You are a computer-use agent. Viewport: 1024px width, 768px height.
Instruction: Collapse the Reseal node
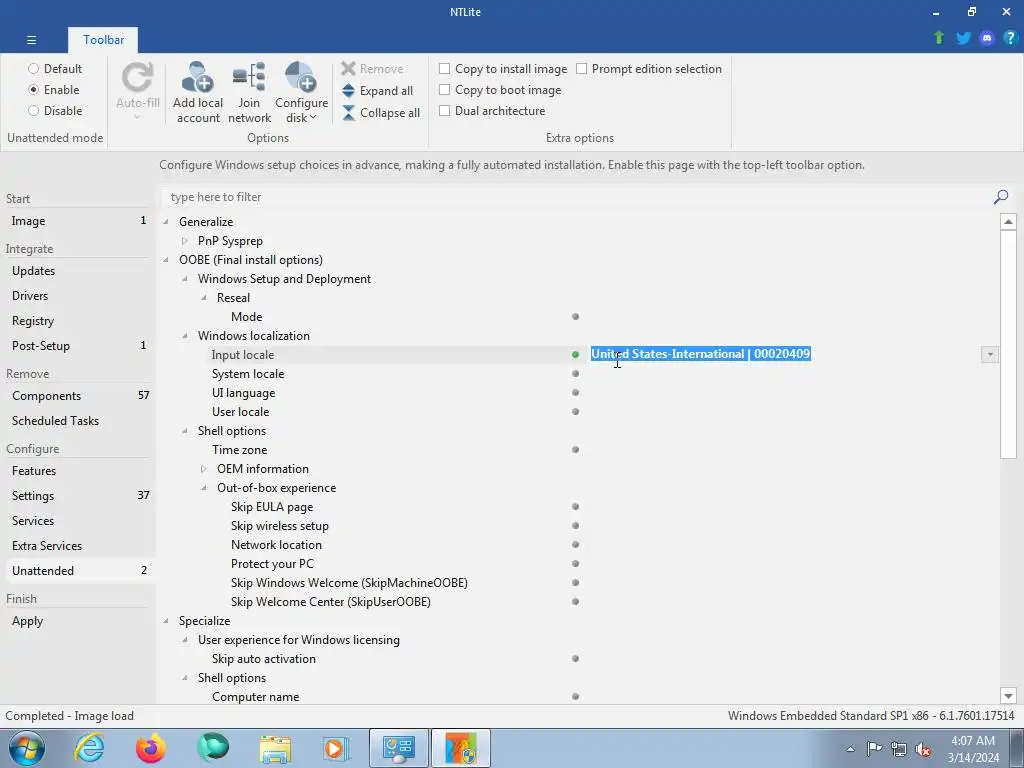(x=204, y=297)
